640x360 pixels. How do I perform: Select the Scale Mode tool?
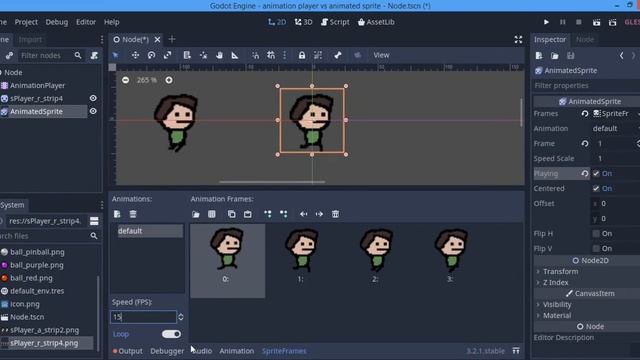167,55
